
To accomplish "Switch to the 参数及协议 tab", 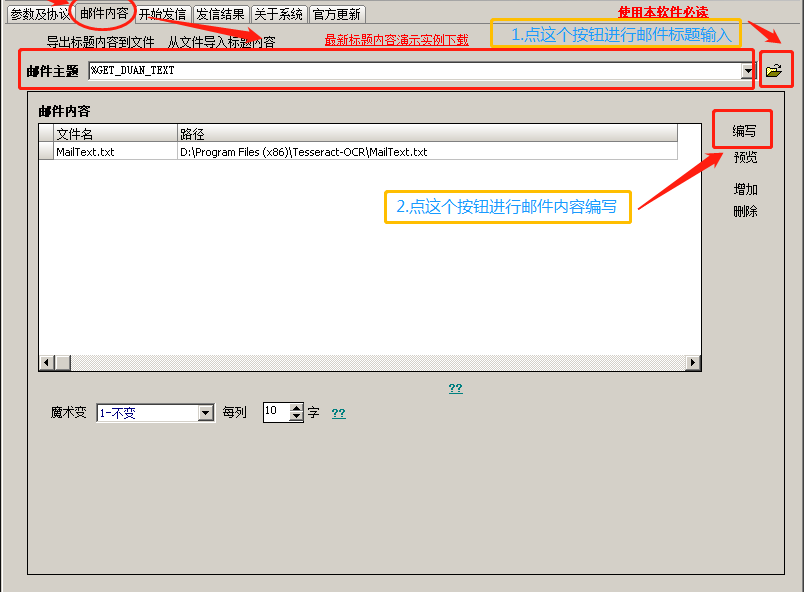I will coord(39,14).
